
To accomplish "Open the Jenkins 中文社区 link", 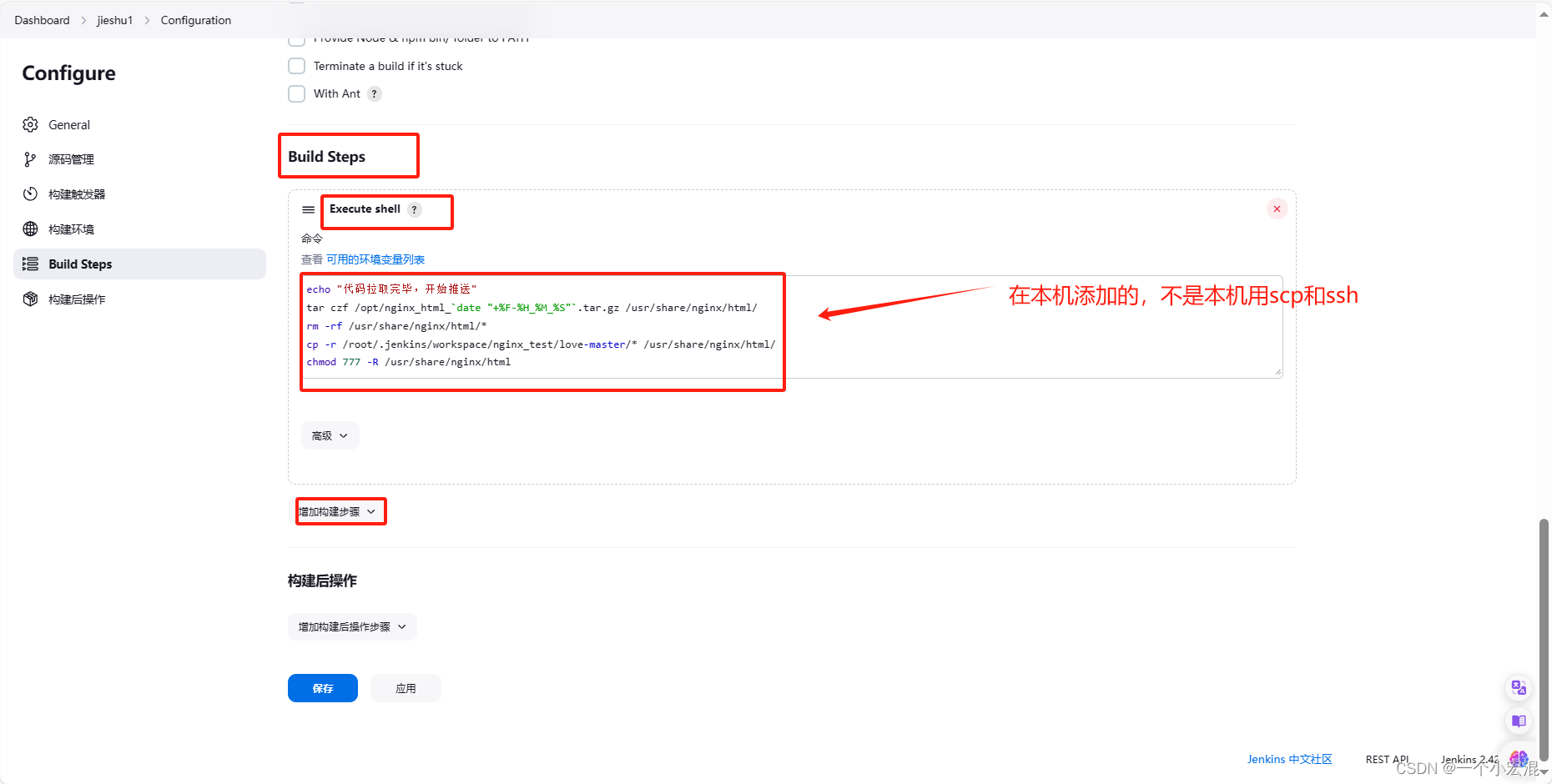I will [x=1289, y=759].
